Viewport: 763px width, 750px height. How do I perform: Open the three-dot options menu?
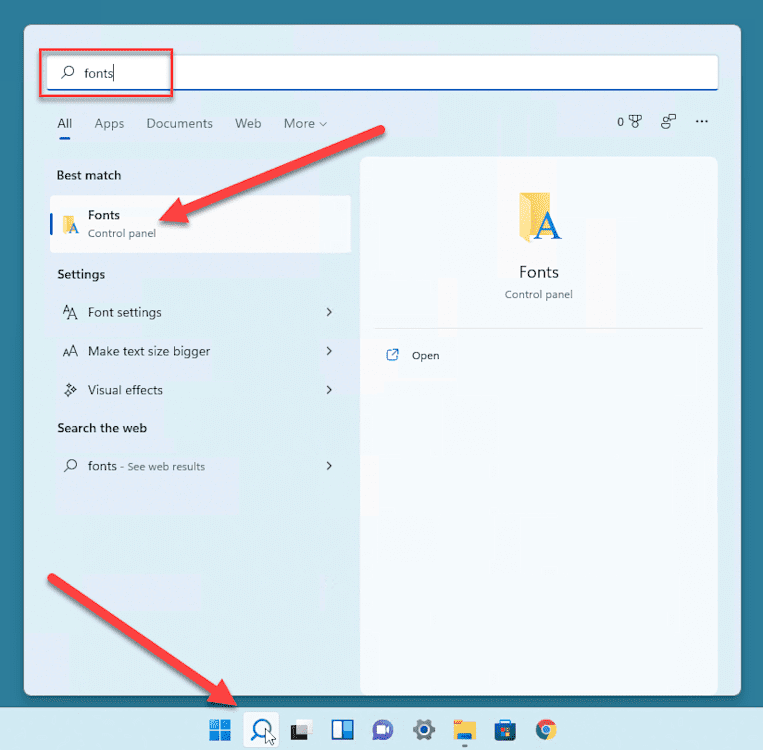click(702, 121)
